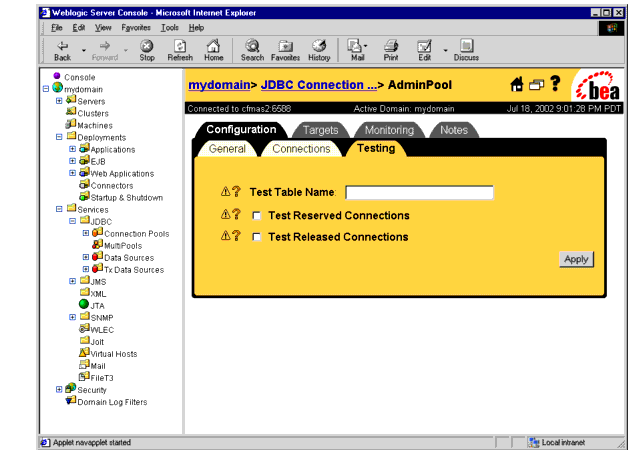
Task: Switch to the Targets tab
Action: pyautogui.click(x=320, y=130)
